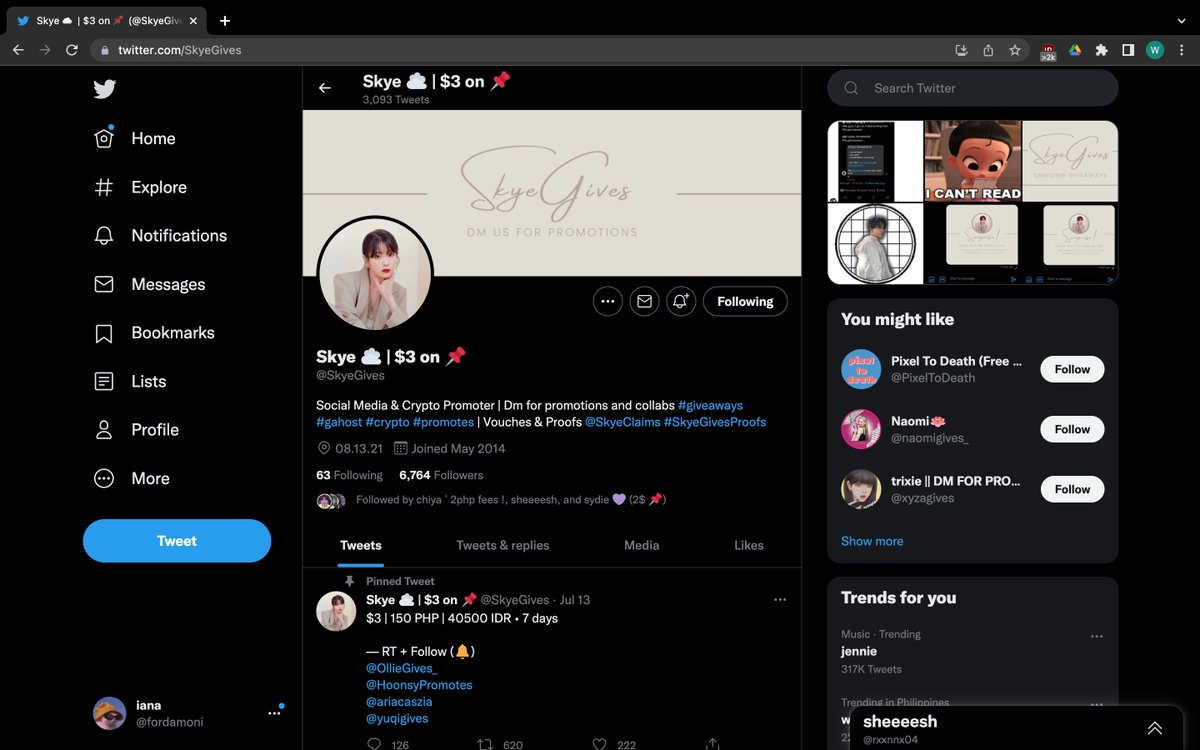Viewport: 1200px width, 750px height.
Task: Go back with profile header arrow
Action: coord(324,88)
